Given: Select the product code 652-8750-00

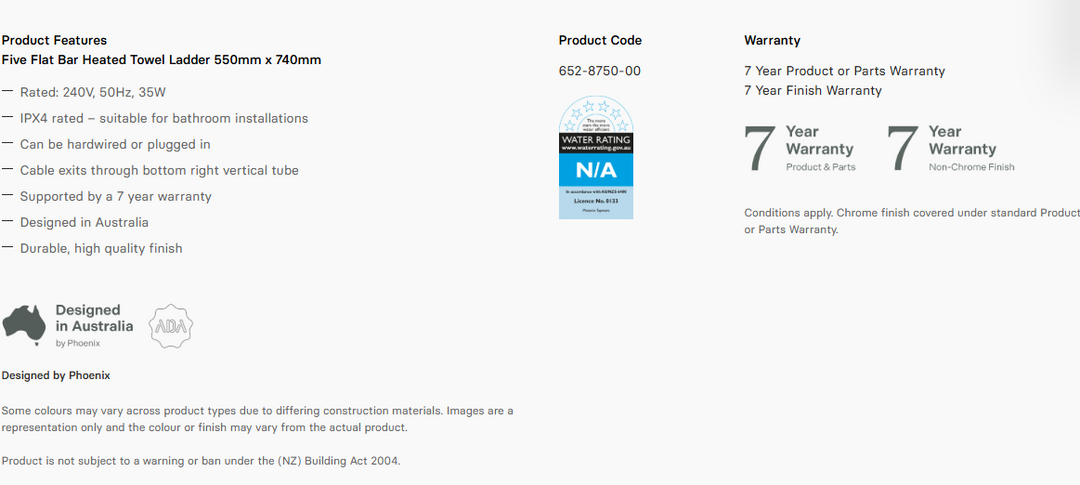Looking at the screenshot, I should [600, 71].
